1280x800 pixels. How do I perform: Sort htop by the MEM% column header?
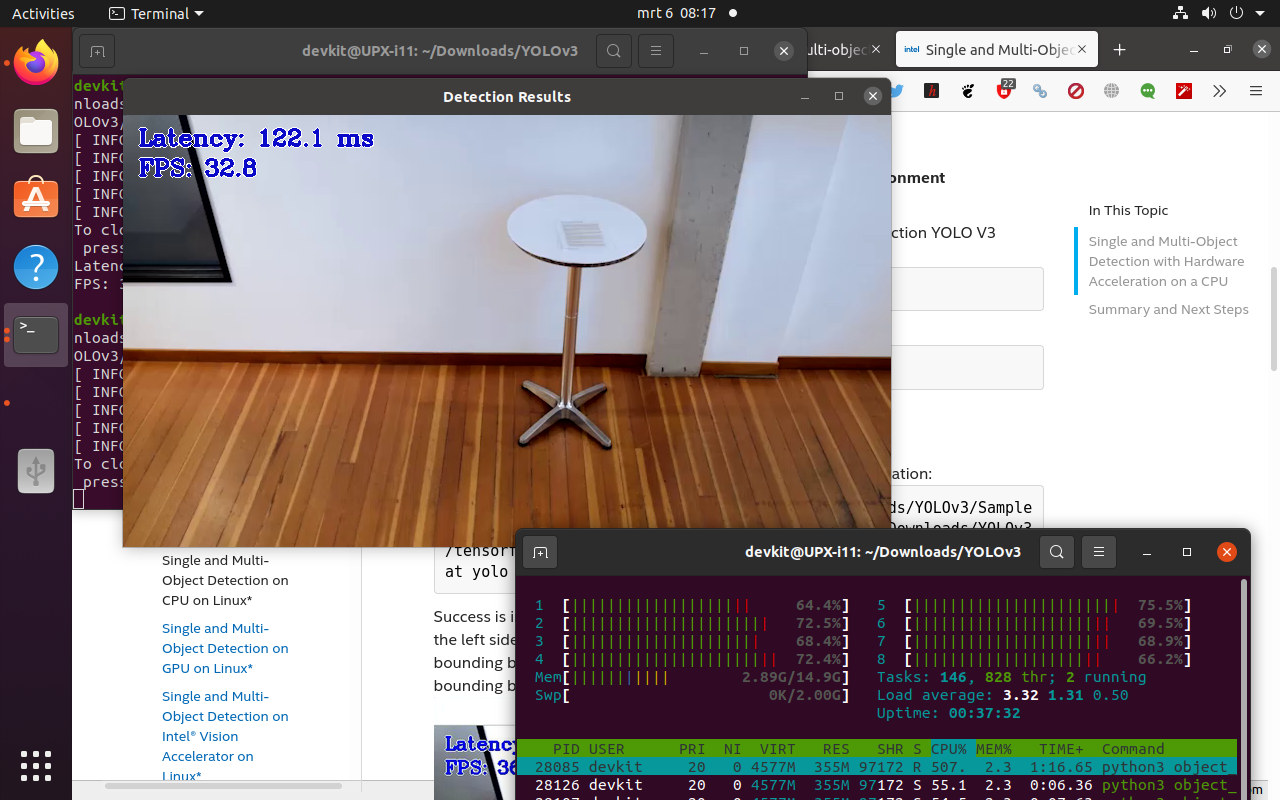[x=995, y=748]
